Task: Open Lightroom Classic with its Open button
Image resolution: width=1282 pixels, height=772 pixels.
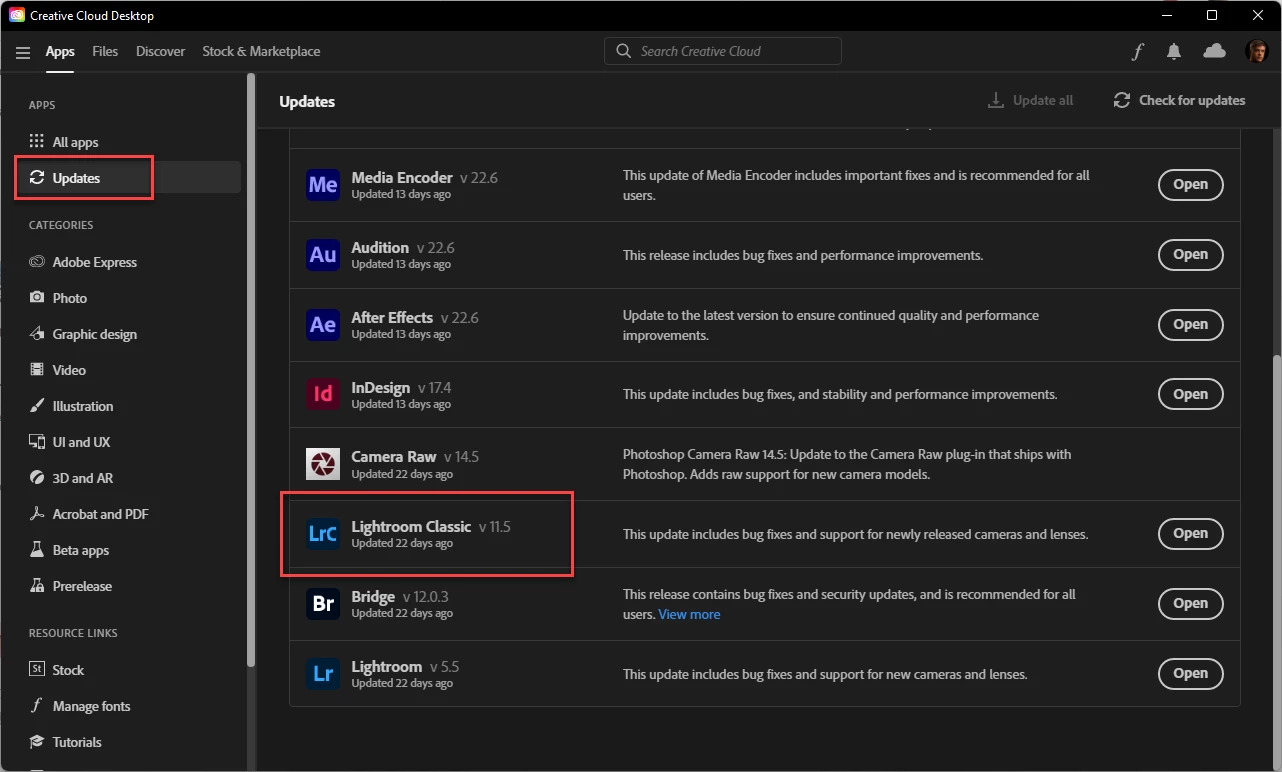Action: click(x=1190, y=534)
